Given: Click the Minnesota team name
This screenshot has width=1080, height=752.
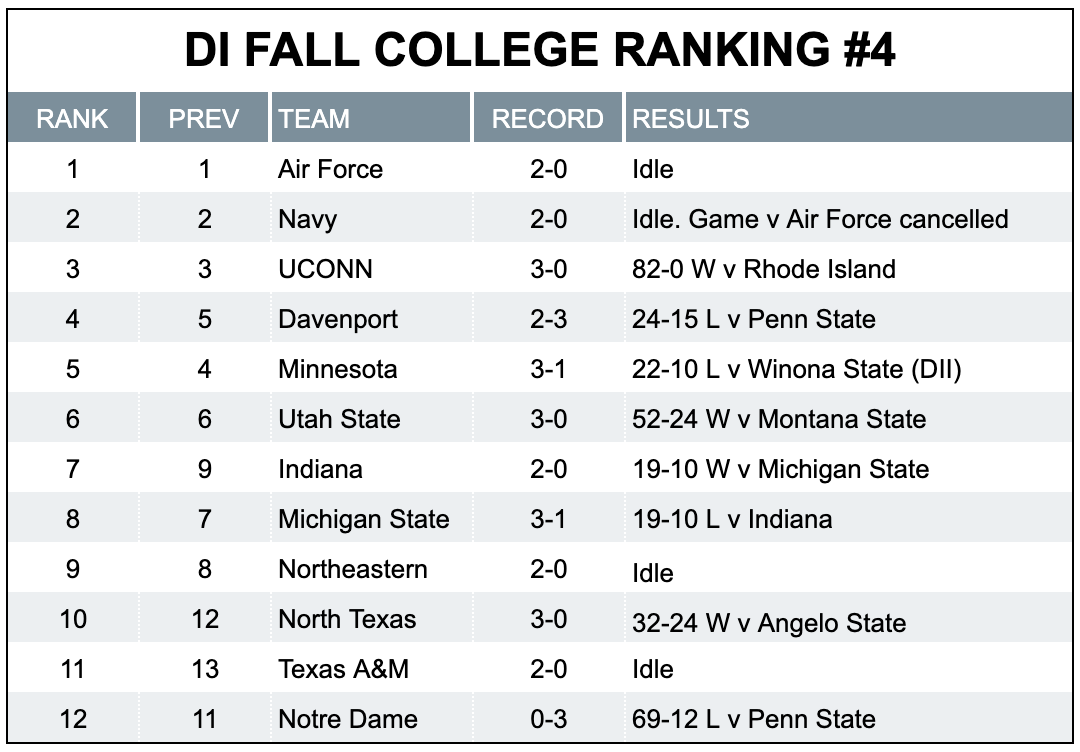Looking at the screenshot, I should [338, 369].
